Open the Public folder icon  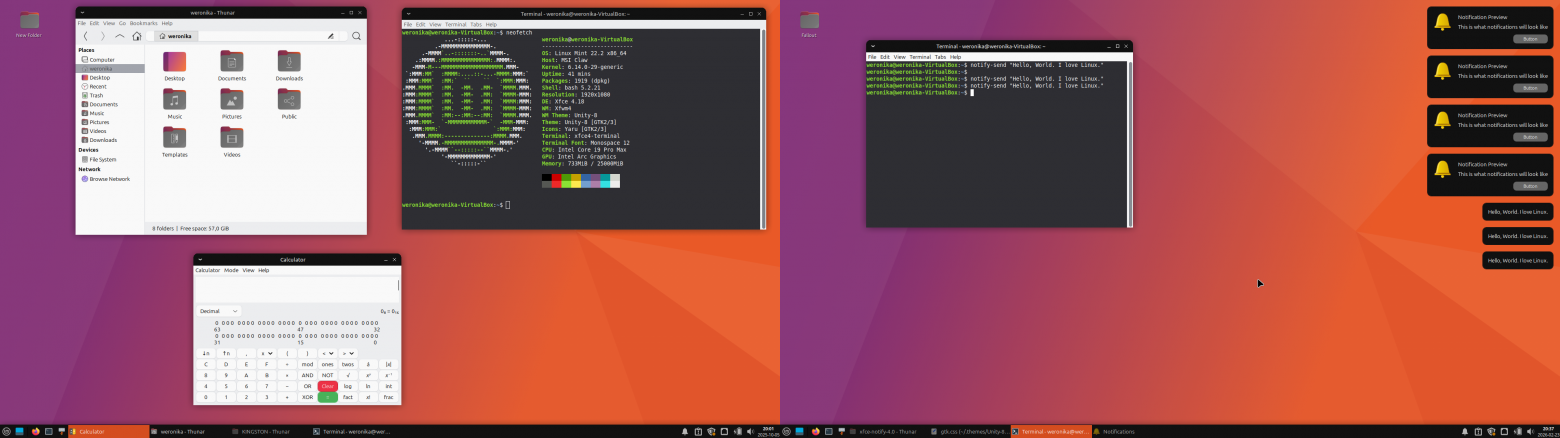pos(289,102)
